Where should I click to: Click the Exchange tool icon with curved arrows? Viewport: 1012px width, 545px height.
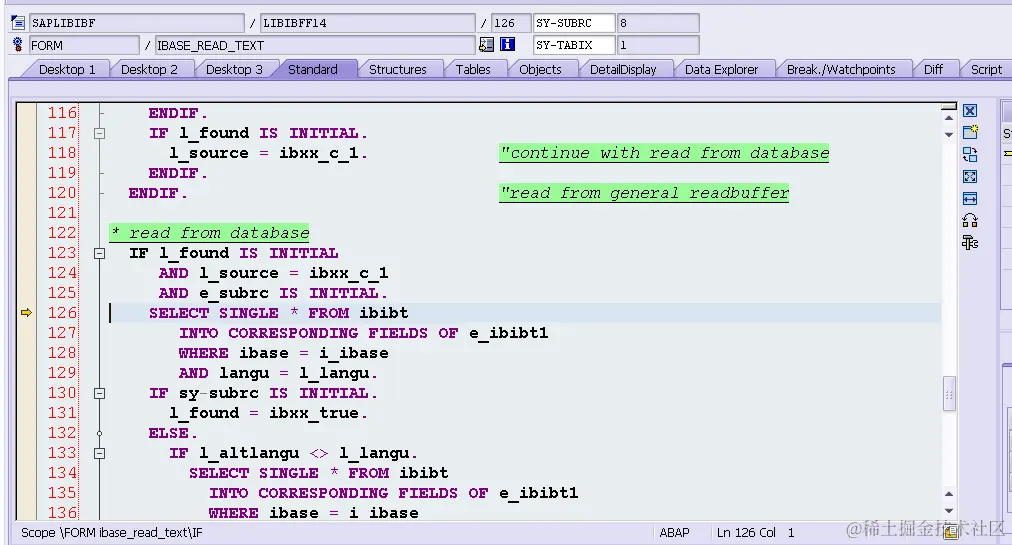point(969,220)
